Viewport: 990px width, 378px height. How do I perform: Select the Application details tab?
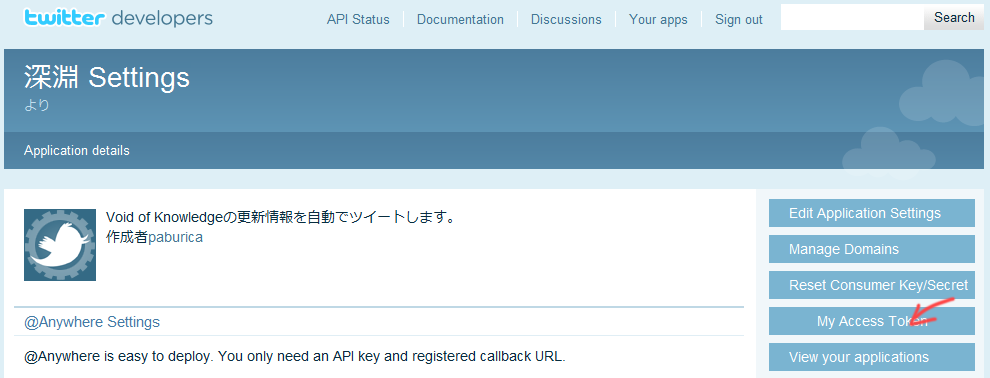pyautogui.click(x=76, y=151)
